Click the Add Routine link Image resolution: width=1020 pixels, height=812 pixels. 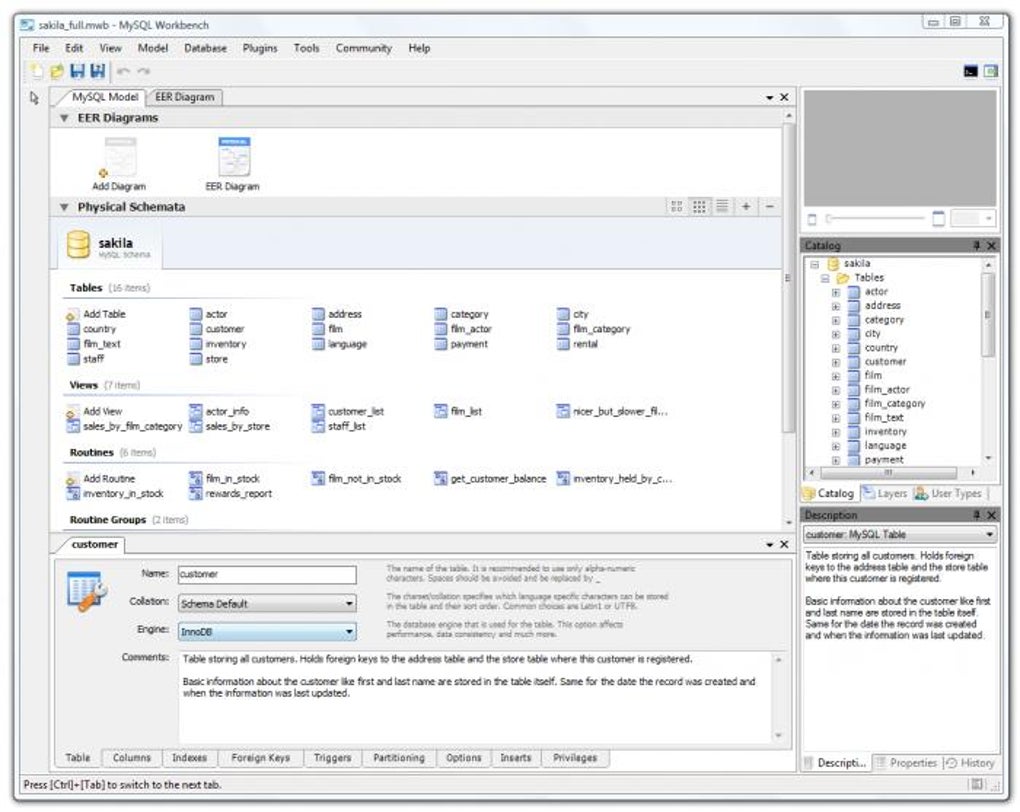(108, 479)
